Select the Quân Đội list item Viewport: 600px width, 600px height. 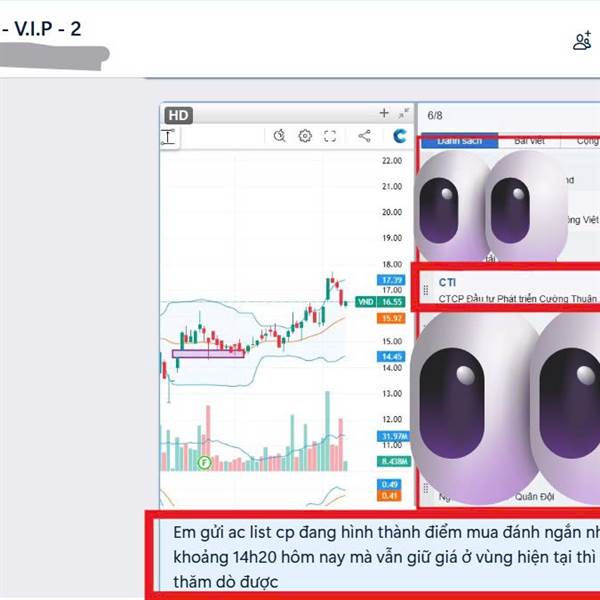tap(534, 497)
